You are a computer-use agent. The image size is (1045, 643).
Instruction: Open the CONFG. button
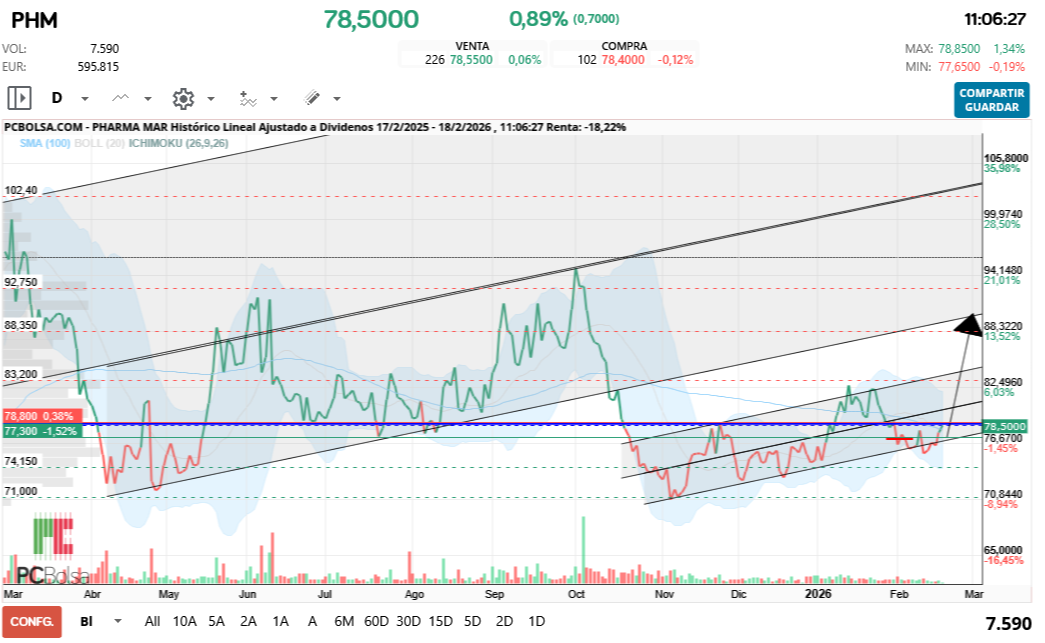31,621
